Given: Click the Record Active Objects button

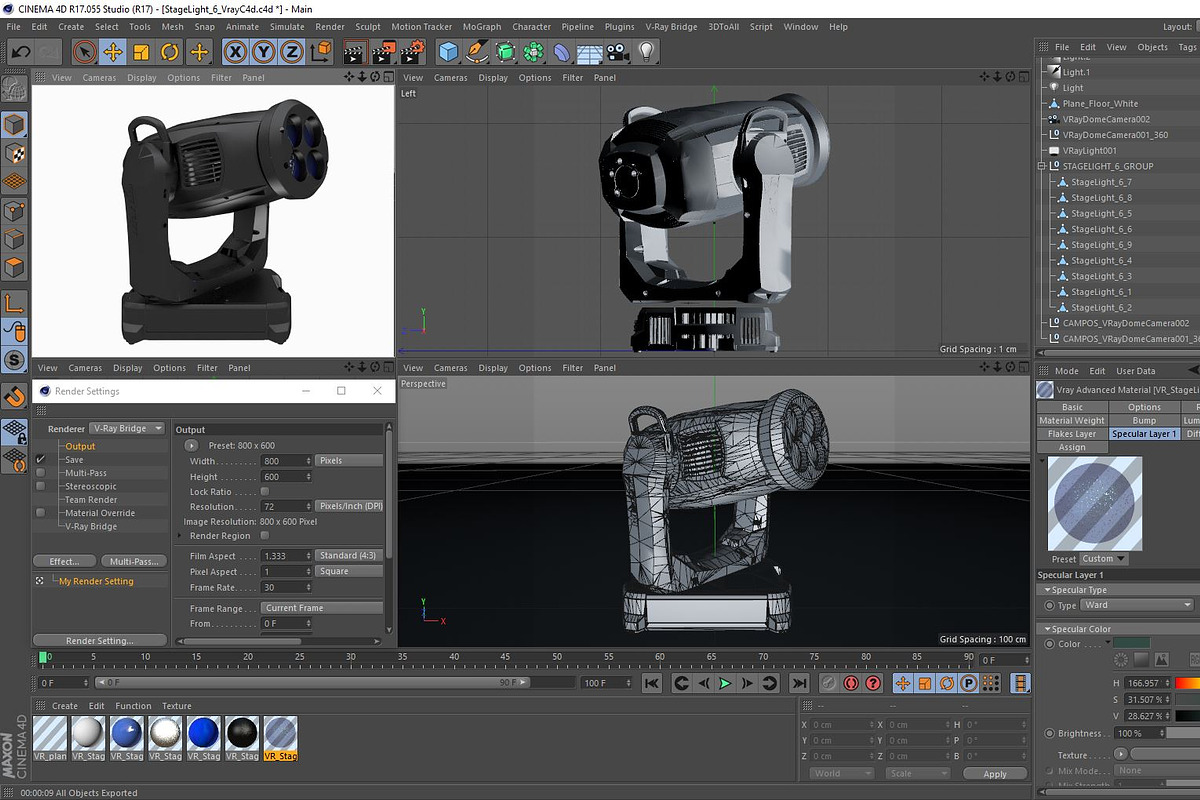Looking at the screenshot, I should pos(829,683).
